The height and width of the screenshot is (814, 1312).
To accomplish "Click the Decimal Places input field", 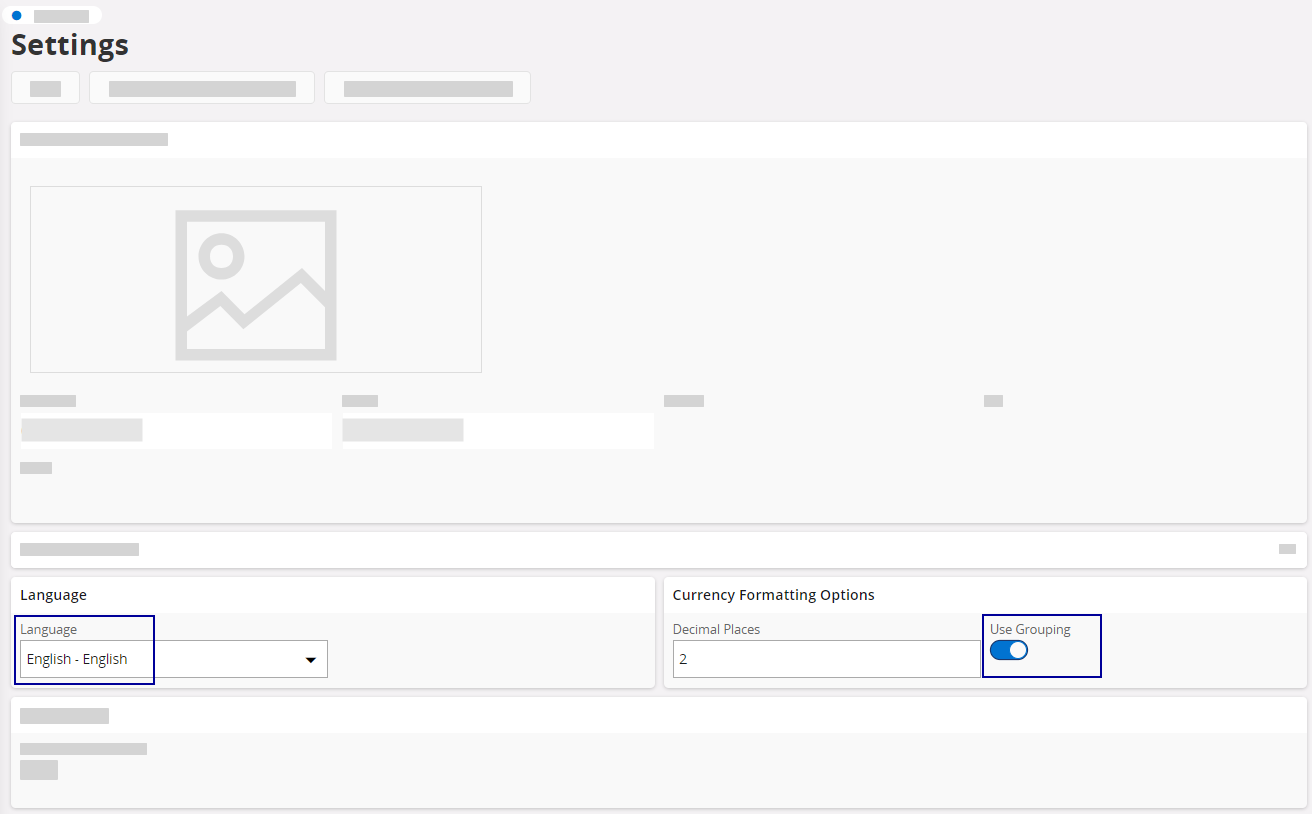I will tap(826, 660).
